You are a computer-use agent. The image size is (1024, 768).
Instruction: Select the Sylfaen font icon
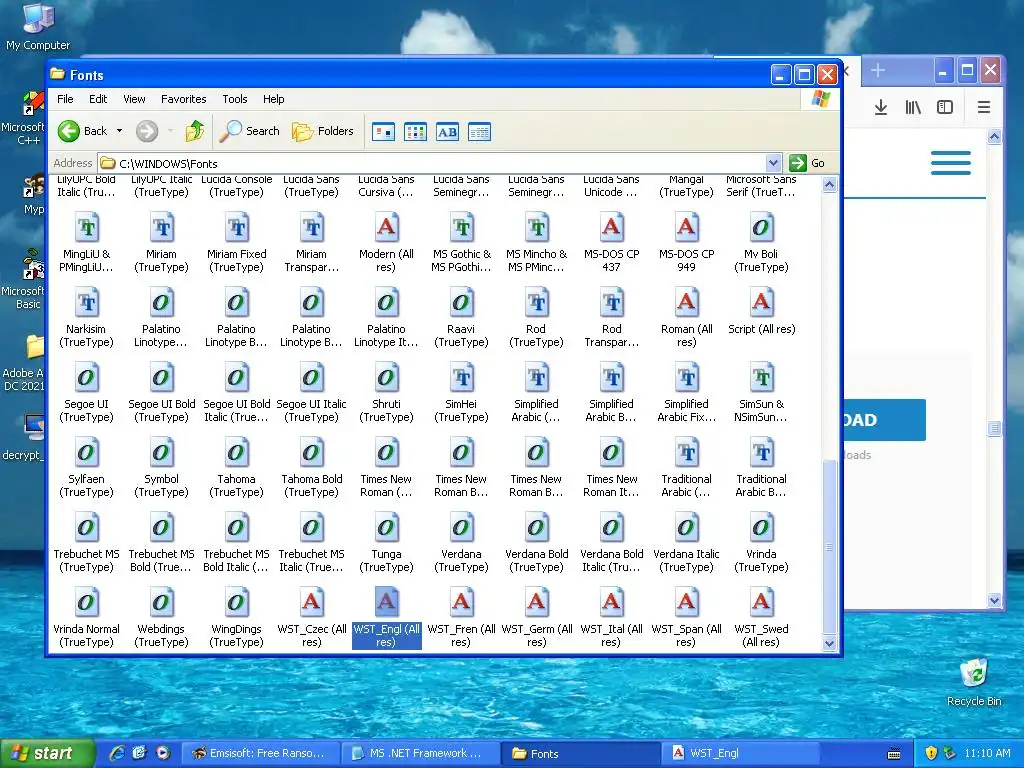pos(86,451)
